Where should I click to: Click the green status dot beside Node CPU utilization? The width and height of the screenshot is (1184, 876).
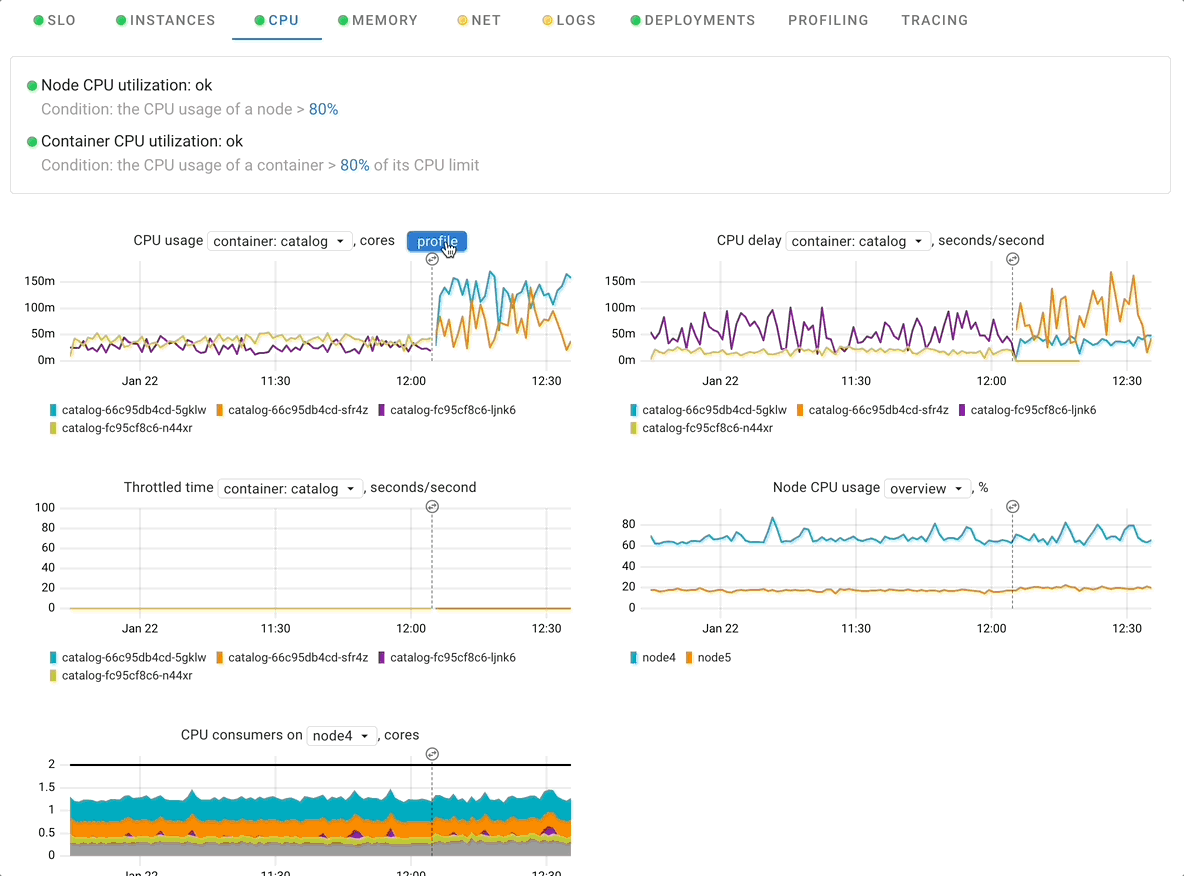pyautogui.click(x=32, y=86)
